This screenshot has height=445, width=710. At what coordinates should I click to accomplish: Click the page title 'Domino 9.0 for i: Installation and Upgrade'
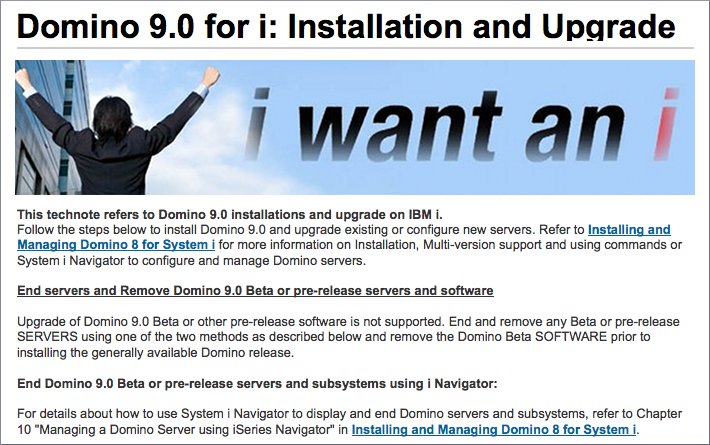tap(346, 26)
